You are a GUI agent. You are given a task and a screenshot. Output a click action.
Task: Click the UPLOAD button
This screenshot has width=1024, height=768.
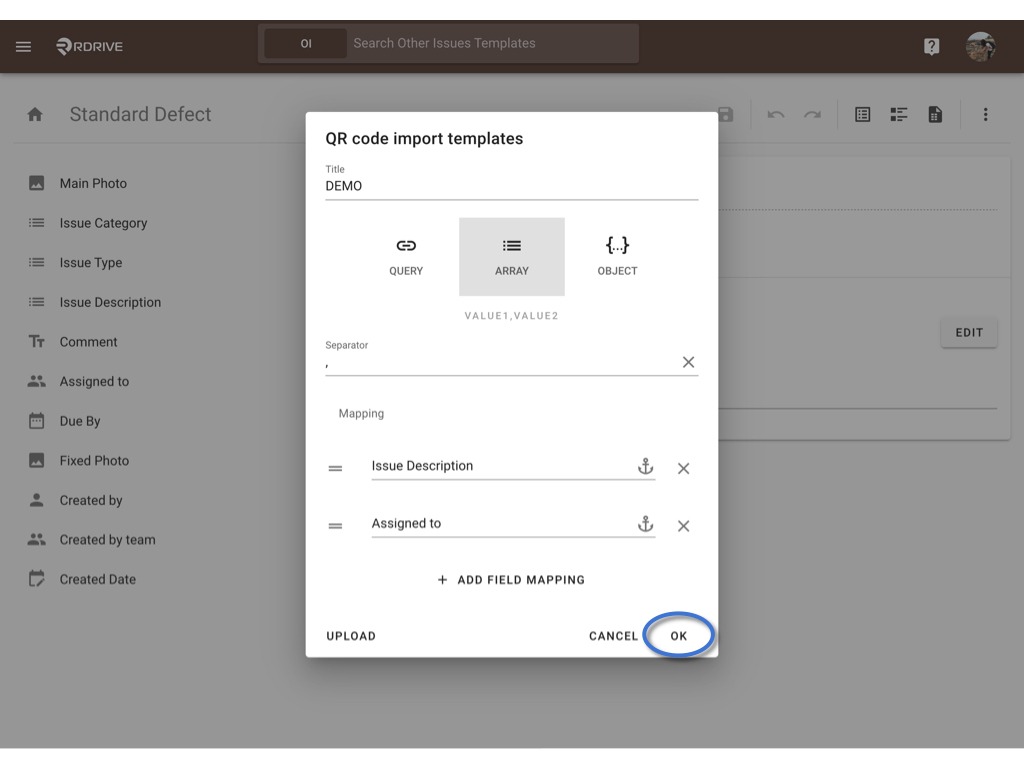(351, 636)
